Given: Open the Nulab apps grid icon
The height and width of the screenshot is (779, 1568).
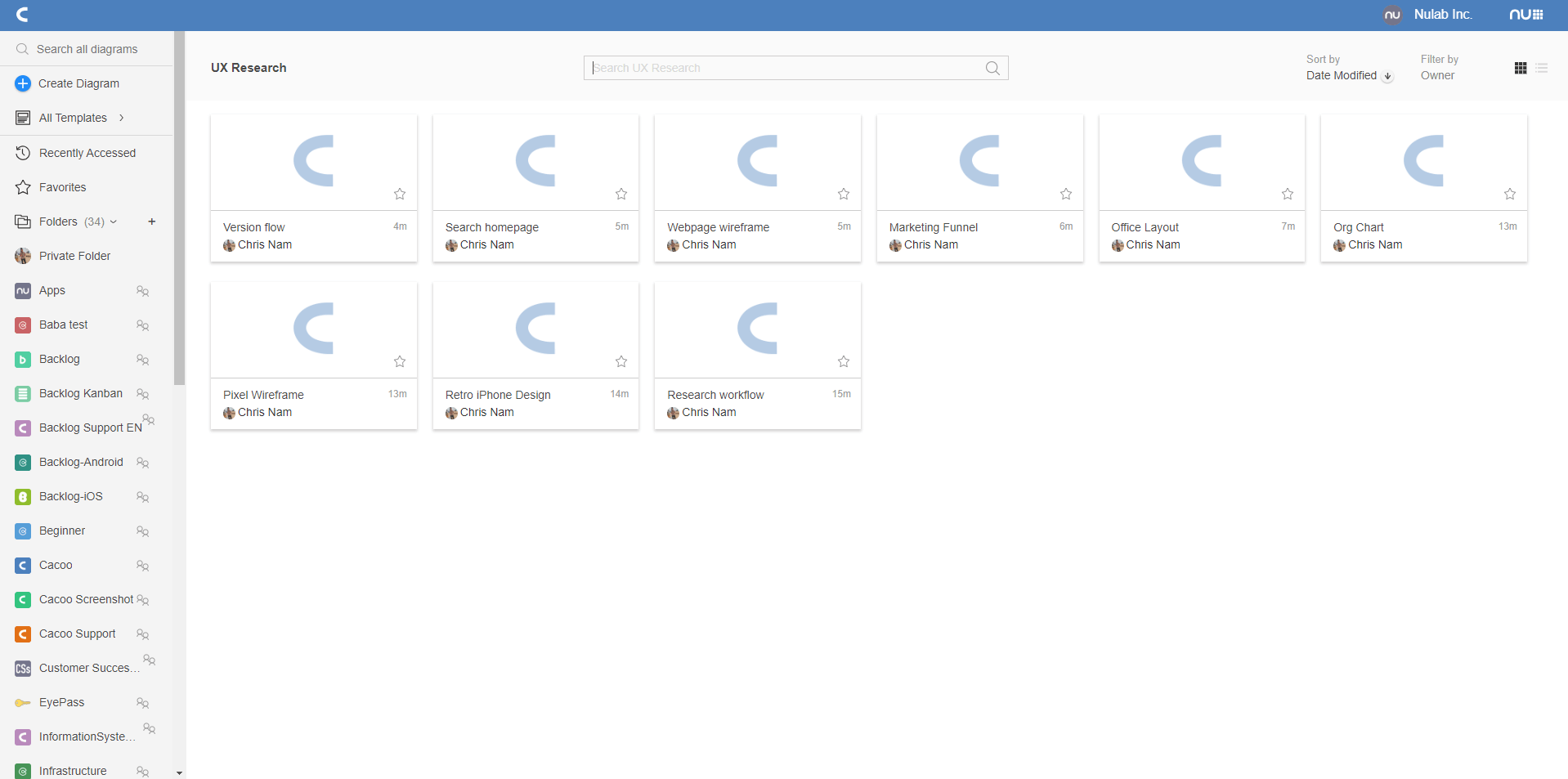Looking at the screenshot, I should pos(1525,15).
